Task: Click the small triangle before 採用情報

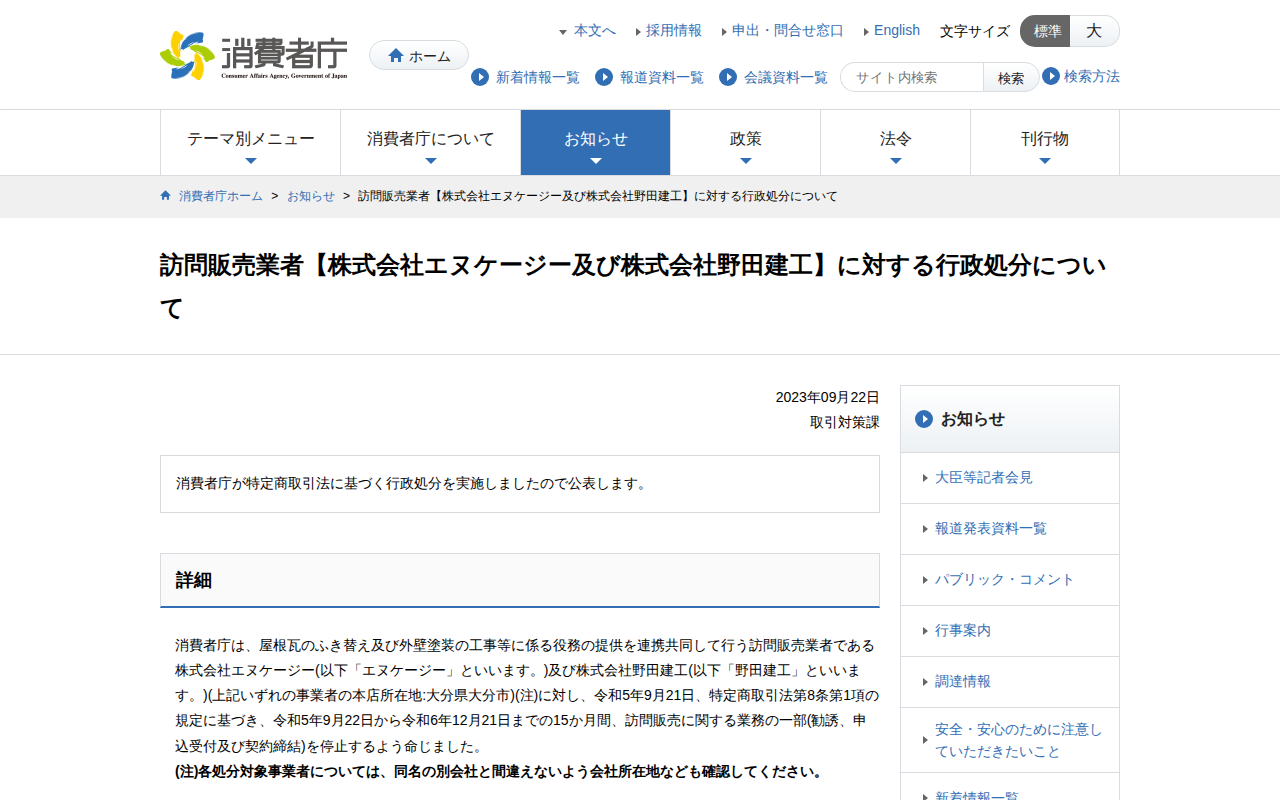Action: click(638, 32)
